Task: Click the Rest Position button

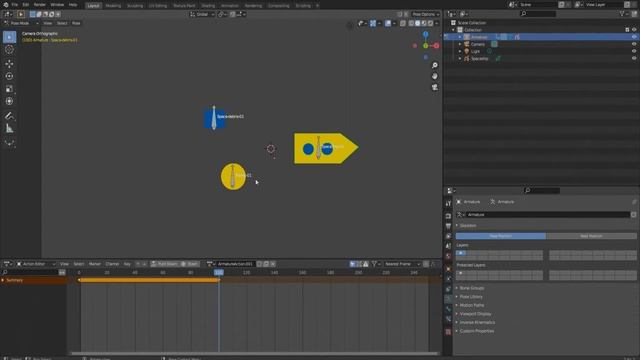Action: pyautogui.click(x=591, y=236)
